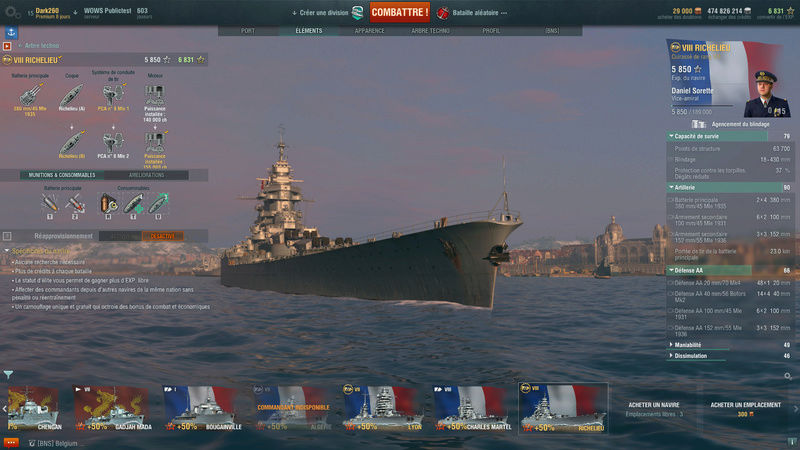Select the main battery 380 mm module icon
The image size is (800, 450).
click(31, 95)
